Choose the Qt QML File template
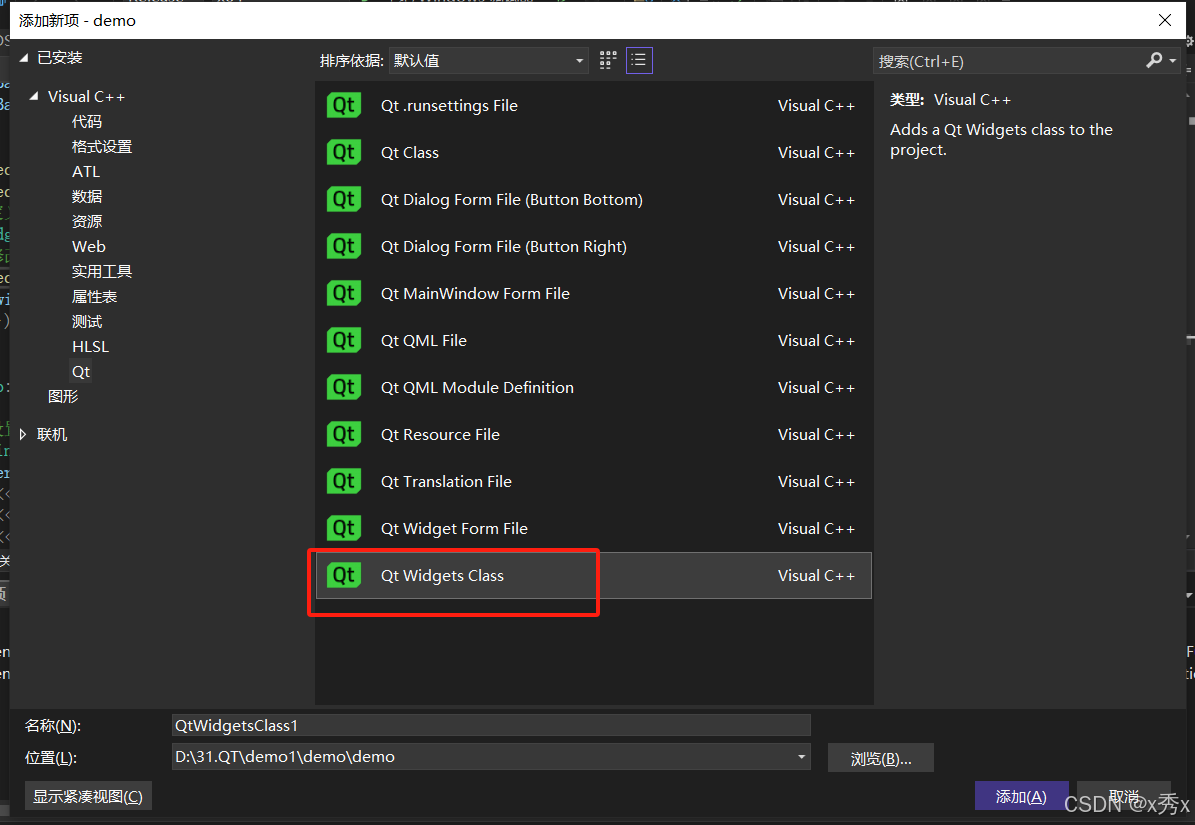The width and height of the screenshot is (1195, 825). (593, 341)
